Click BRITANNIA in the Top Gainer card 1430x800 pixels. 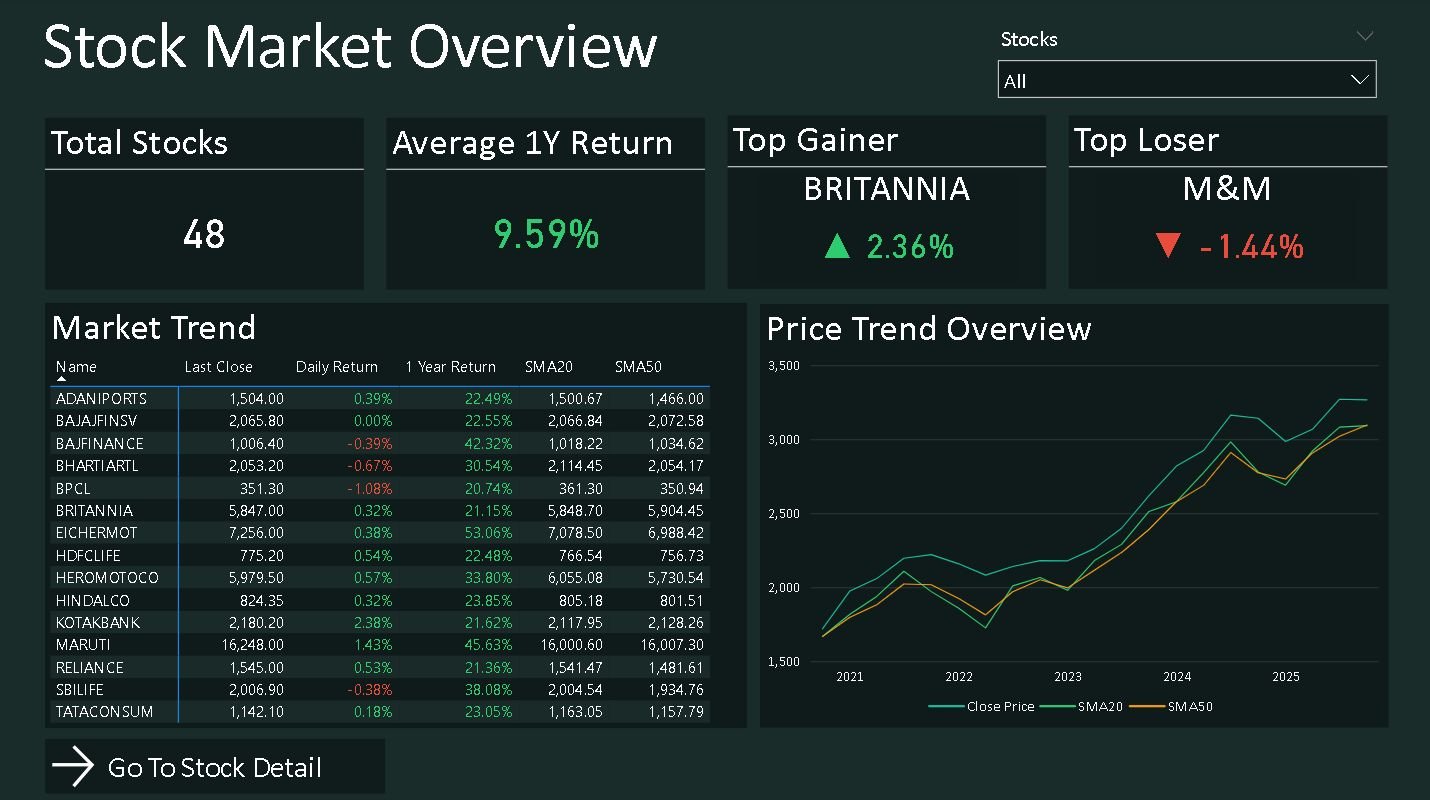click(887, 189)
